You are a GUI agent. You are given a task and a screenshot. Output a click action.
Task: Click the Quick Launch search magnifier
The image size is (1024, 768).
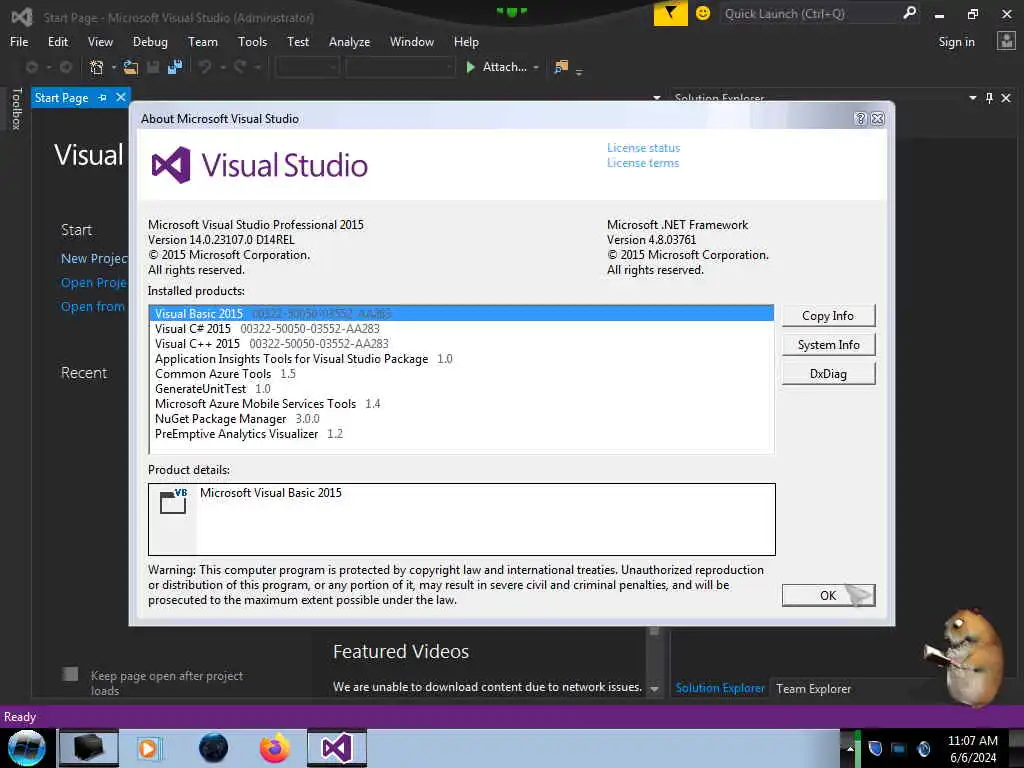[x=909, y=13]
